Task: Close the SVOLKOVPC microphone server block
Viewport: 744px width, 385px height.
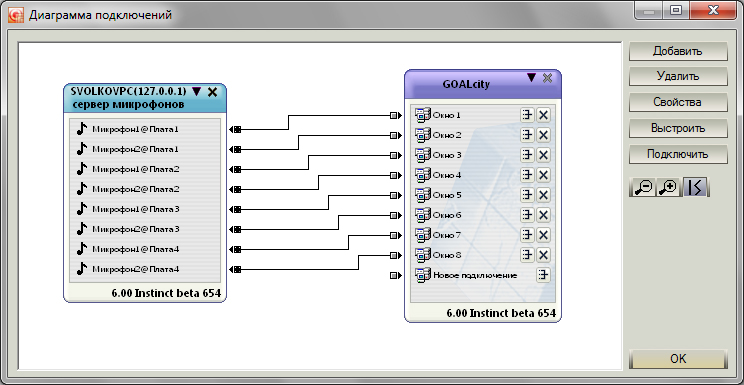Action: point(213,92)
